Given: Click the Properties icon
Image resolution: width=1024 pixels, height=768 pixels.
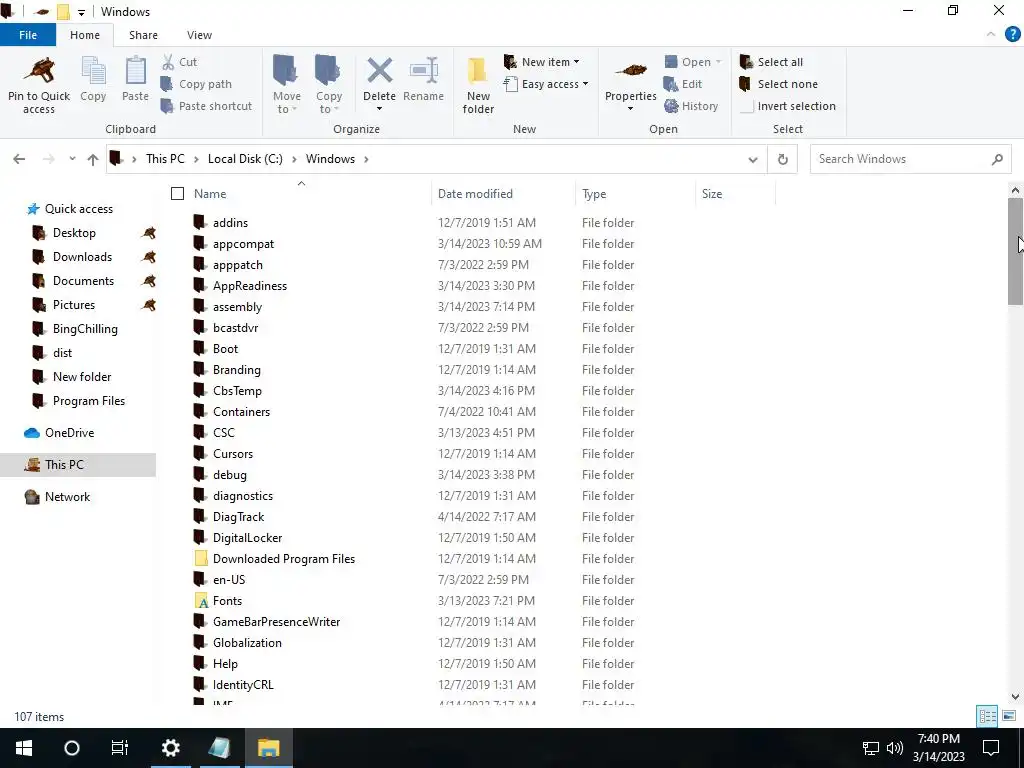Looking at the screenshot, I should tap(630, 70).
